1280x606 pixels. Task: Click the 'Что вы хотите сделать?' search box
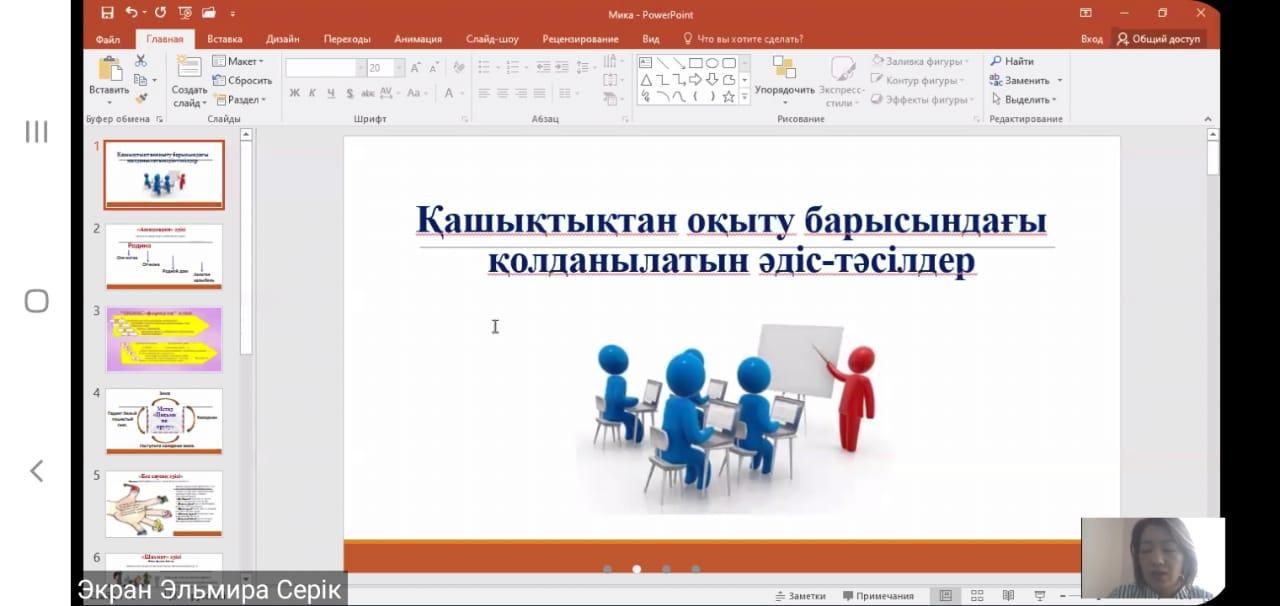(743, 39)
